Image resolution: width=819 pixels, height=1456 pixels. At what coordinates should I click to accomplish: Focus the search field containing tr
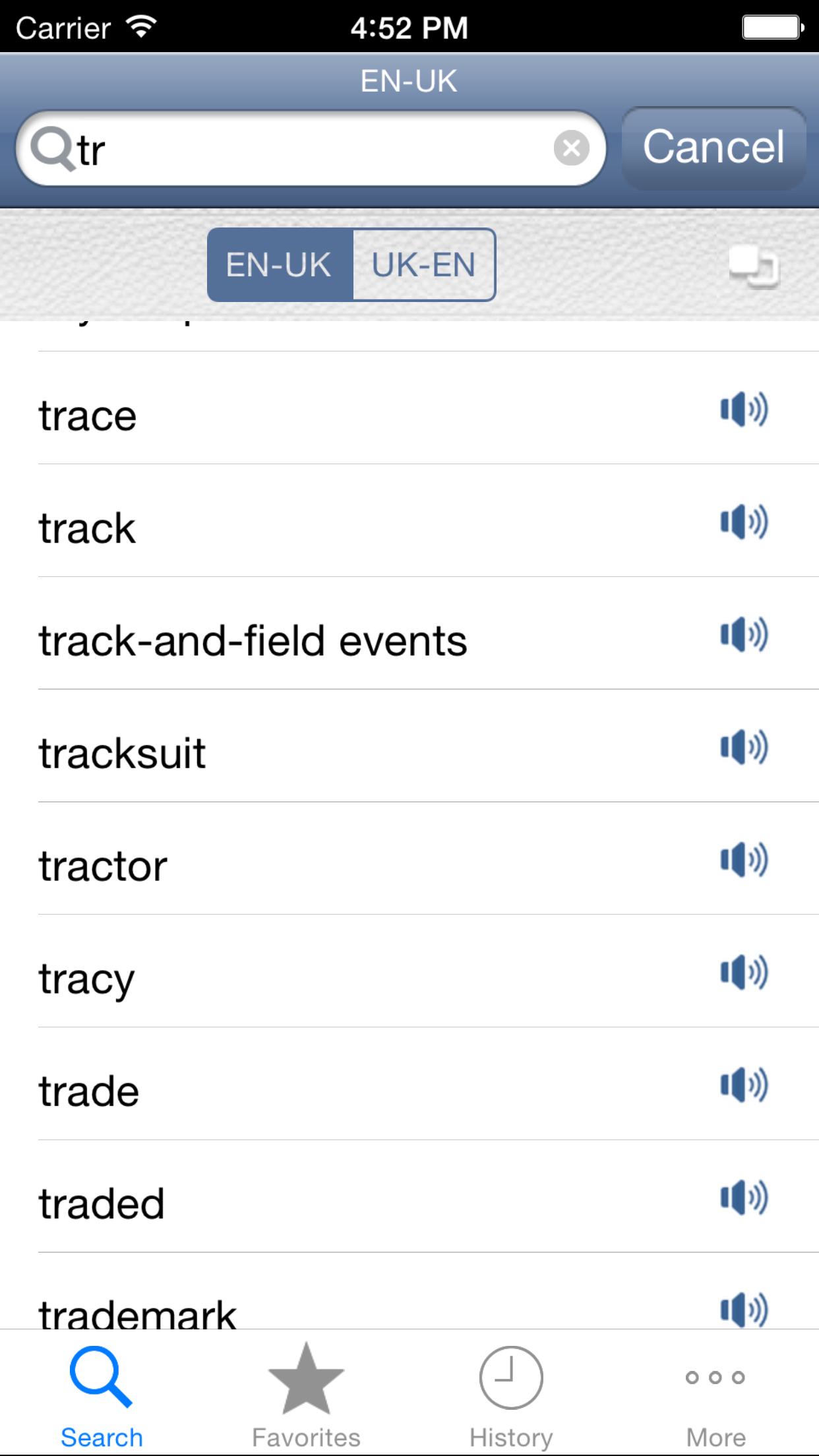coord(311,148)
